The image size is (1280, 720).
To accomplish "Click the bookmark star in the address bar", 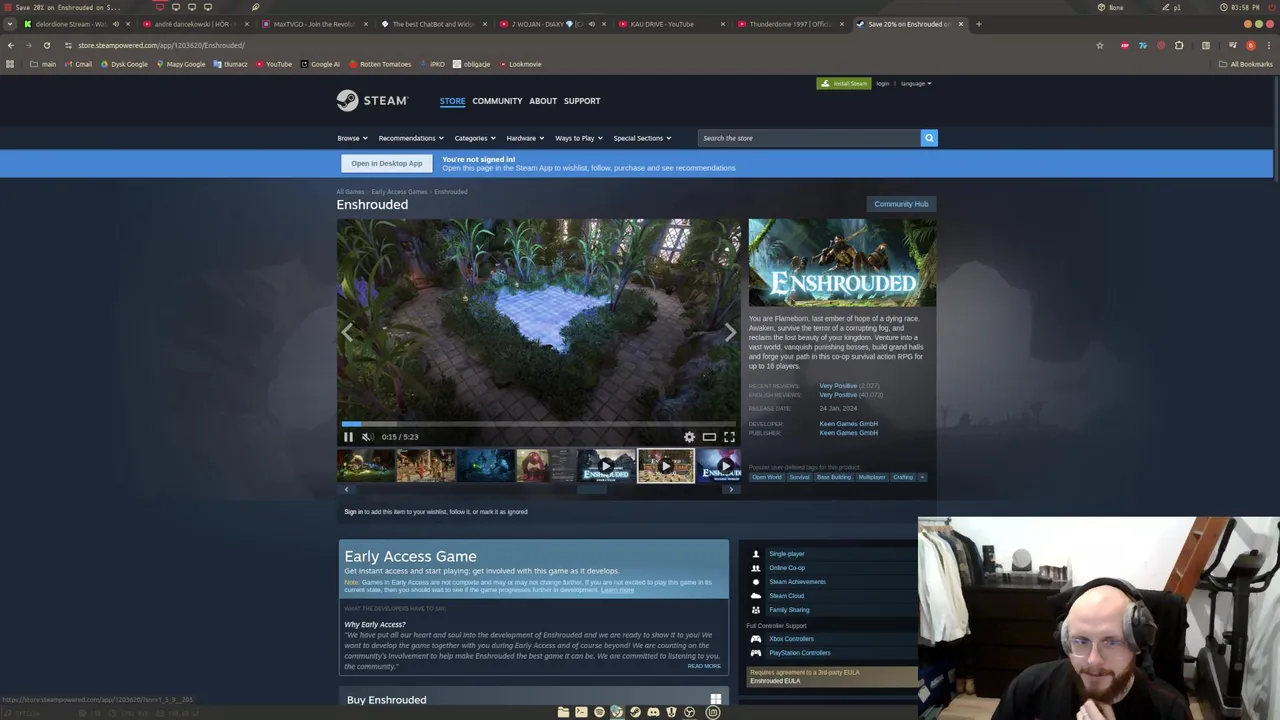I will (x=1100, y=45).
